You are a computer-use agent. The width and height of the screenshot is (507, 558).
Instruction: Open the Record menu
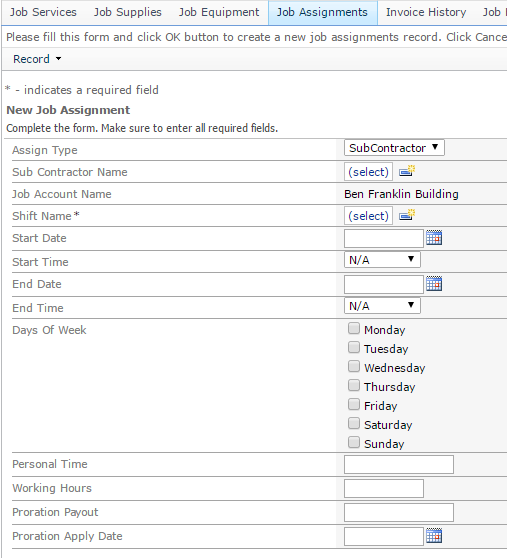37,59
